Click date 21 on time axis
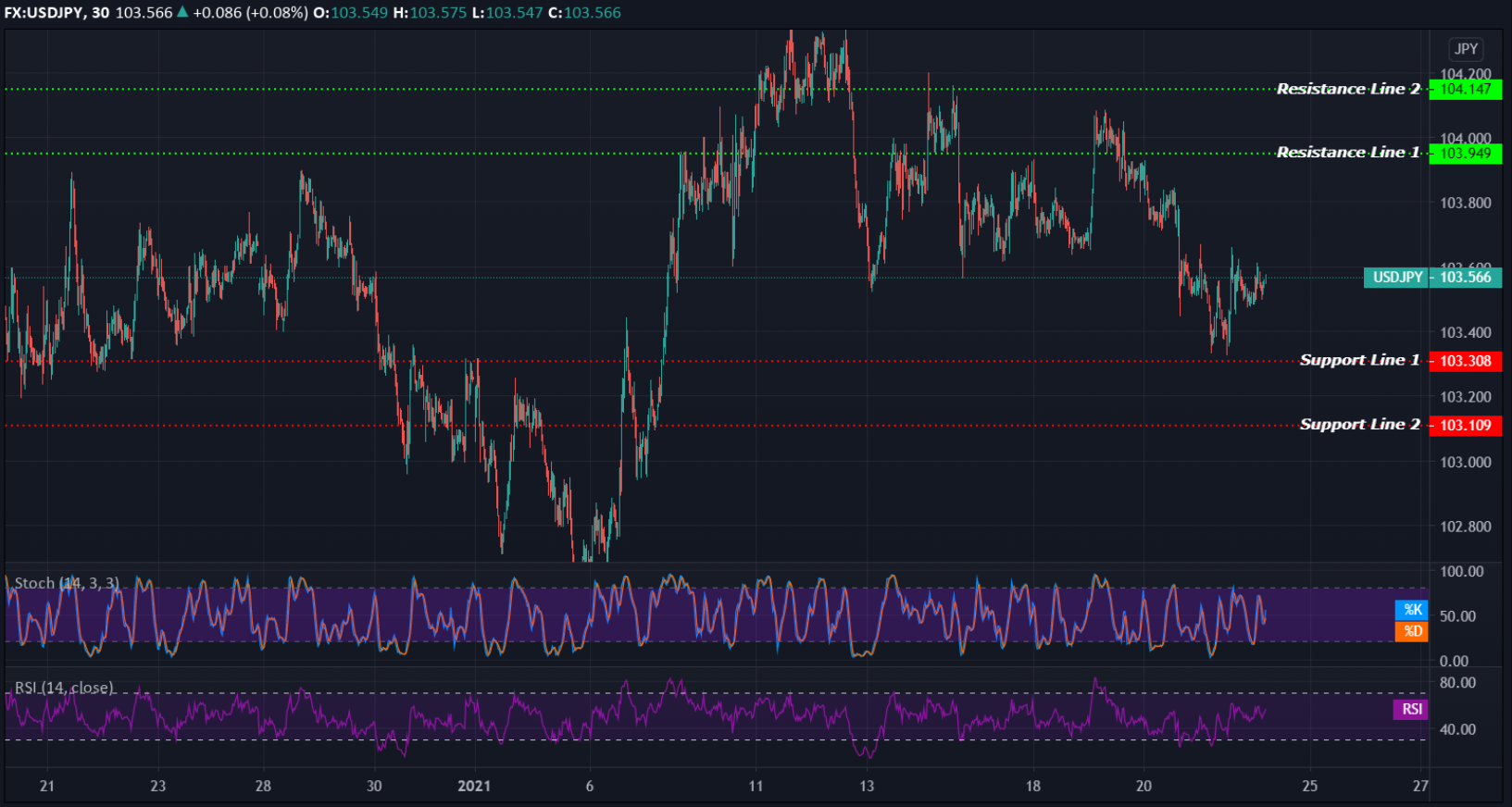1512x807 pixels. (x=47, y=786)
